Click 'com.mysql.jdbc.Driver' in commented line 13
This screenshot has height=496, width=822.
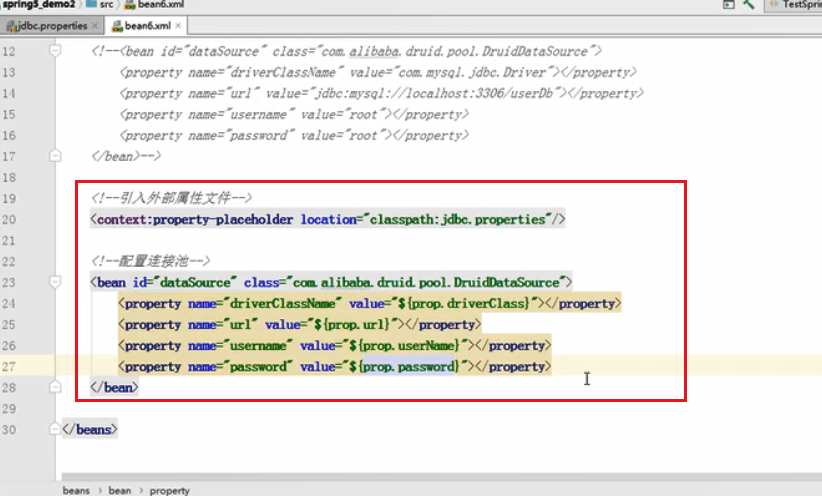click(x=472, y=72)
